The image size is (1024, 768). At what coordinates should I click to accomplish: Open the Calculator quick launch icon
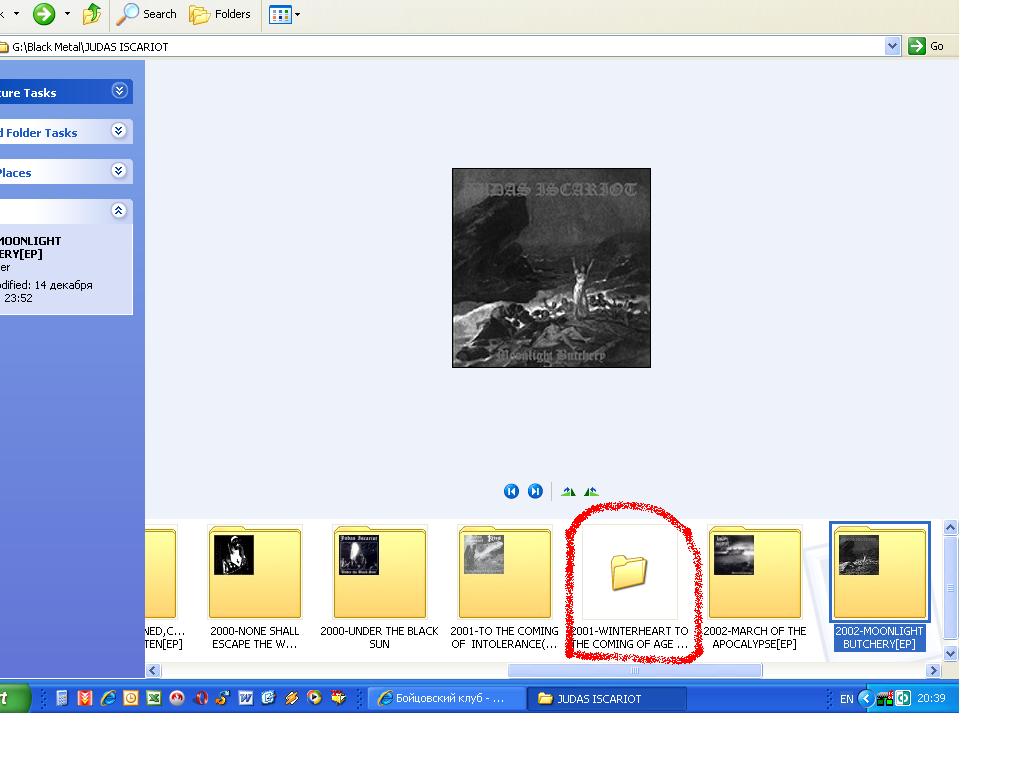62,698
